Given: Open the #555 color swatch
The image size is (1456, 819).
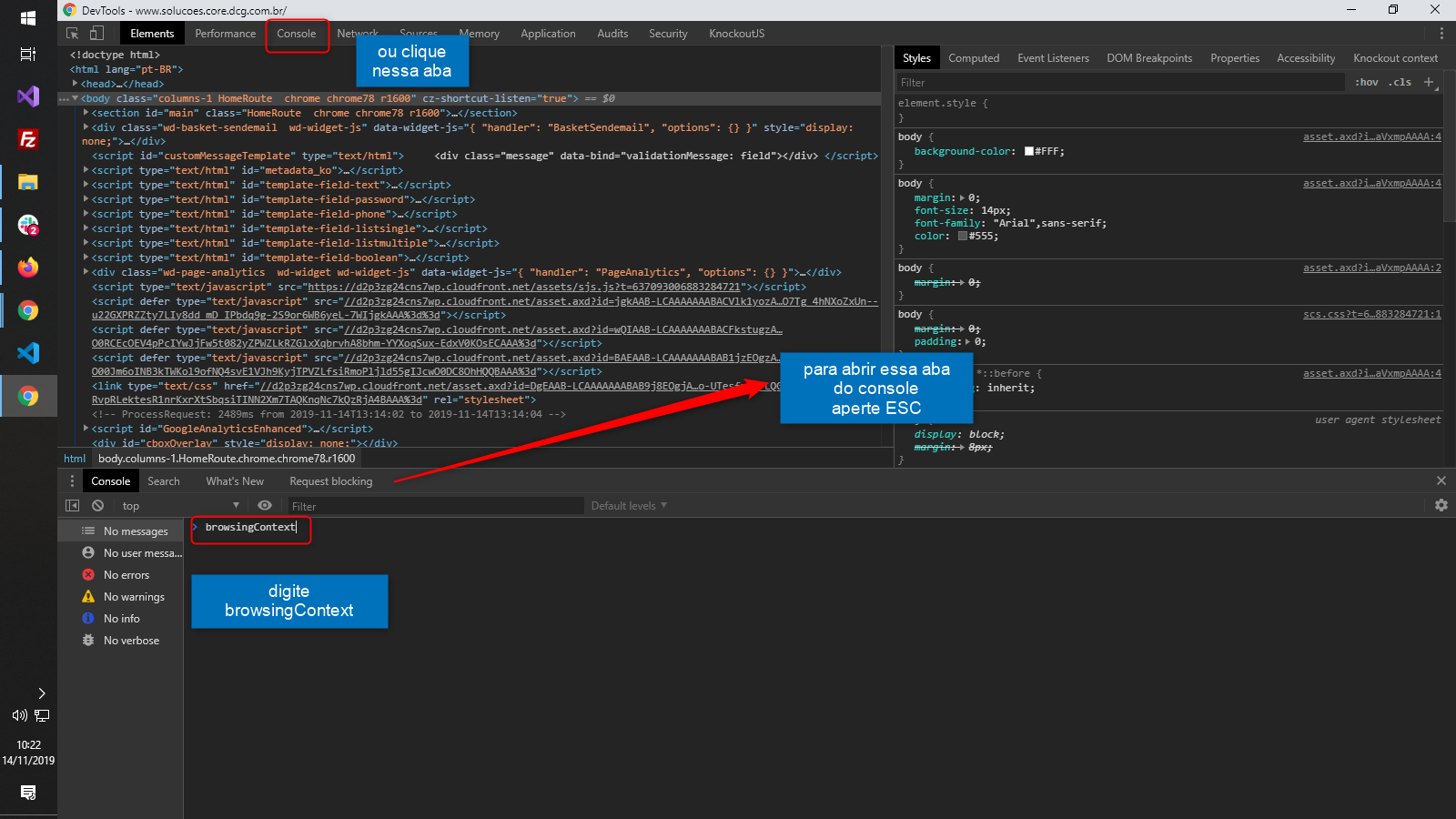Looking at the screenshot, I should coord(963,236).
